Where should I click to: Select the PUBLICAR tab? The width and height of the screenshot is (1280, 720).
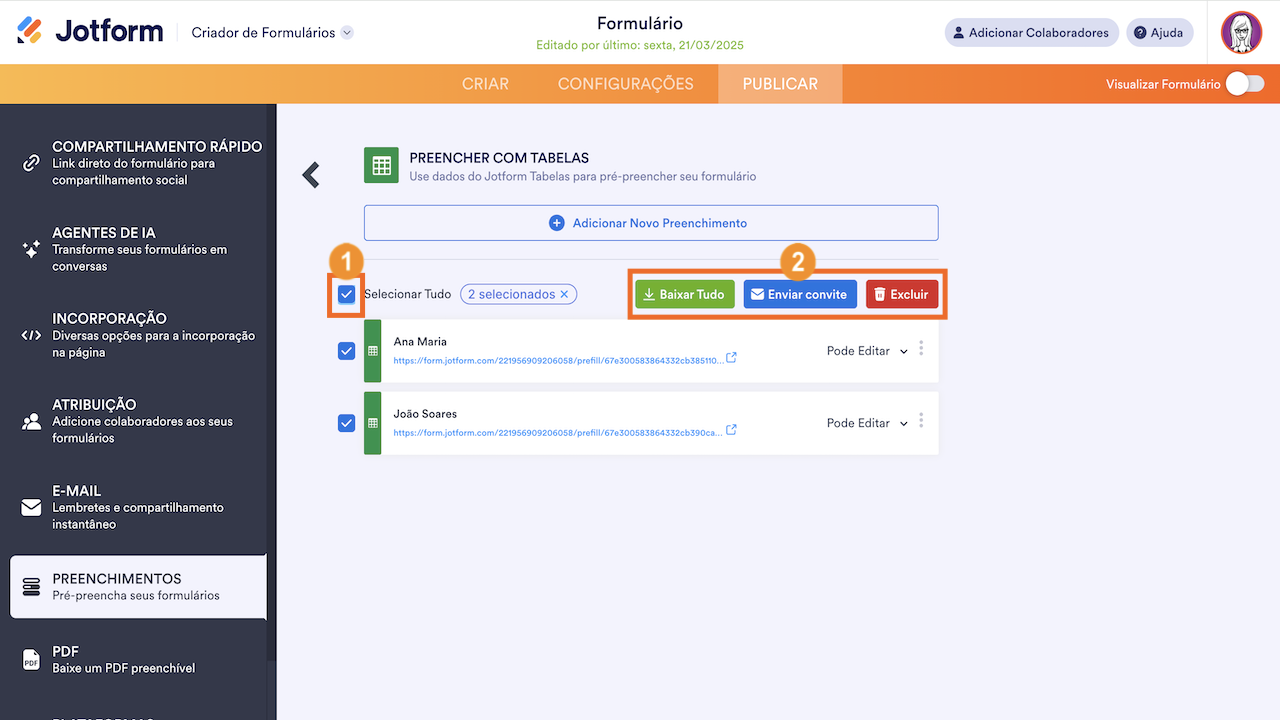click(x=780, y=84)
